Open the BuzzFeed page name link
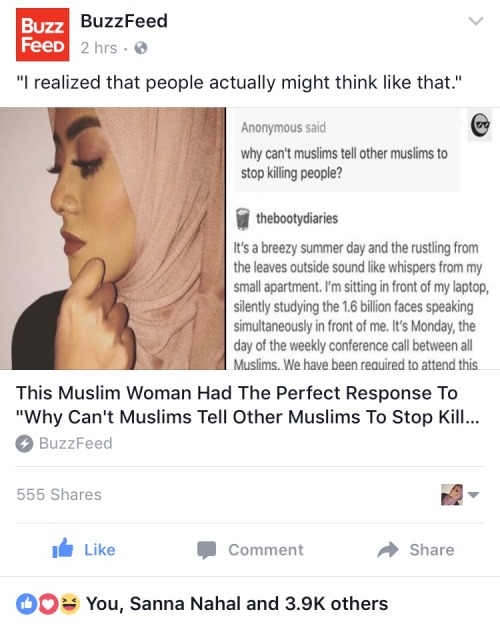 click(x=124, y=21)
